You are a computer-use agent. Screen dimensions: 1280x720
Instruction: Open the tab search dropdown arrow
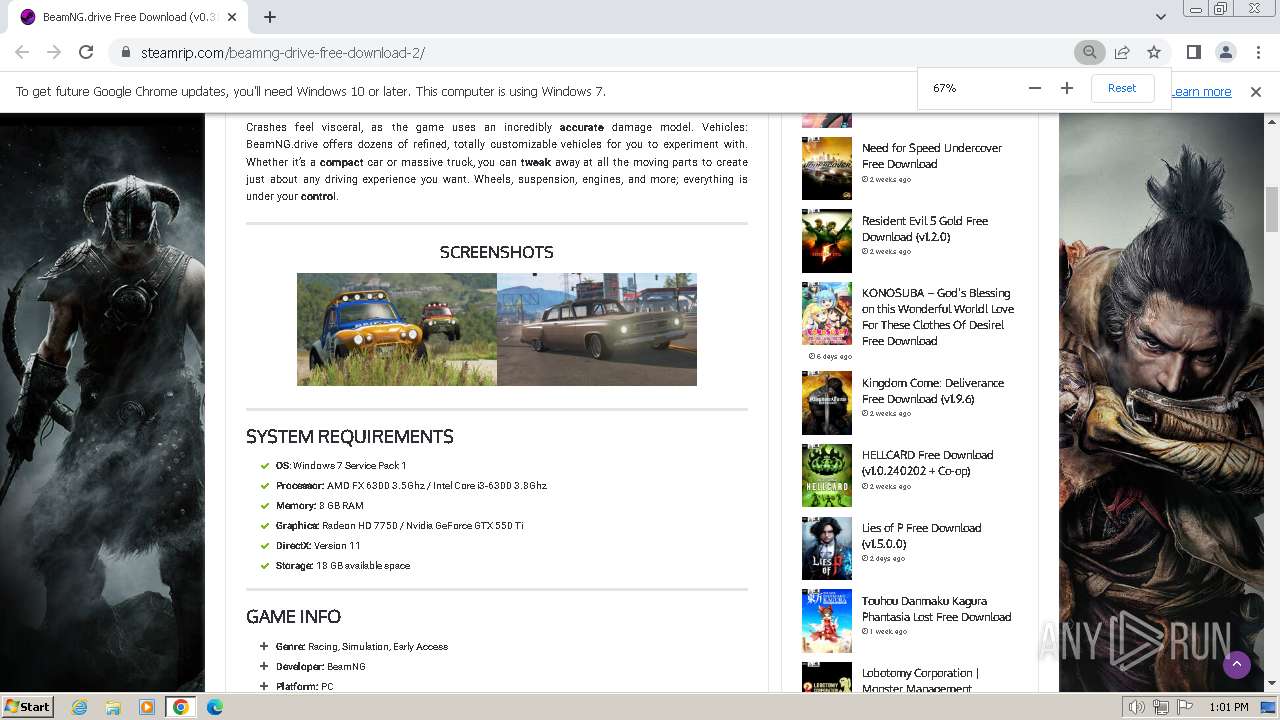(x=1160, y=16)
